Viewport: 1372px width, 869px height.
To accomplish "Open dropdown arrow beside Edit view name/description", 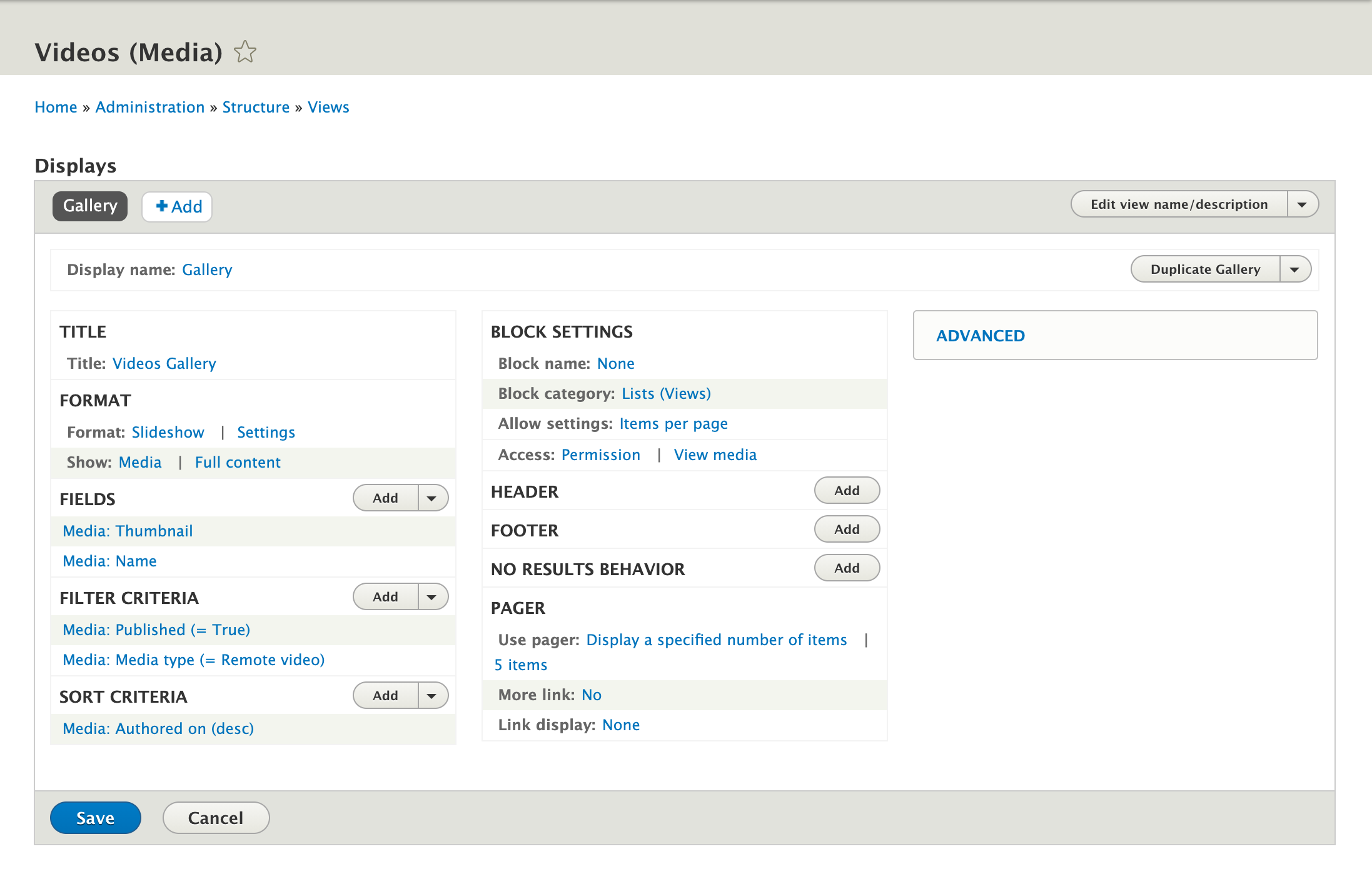I will pos(1302,204).
